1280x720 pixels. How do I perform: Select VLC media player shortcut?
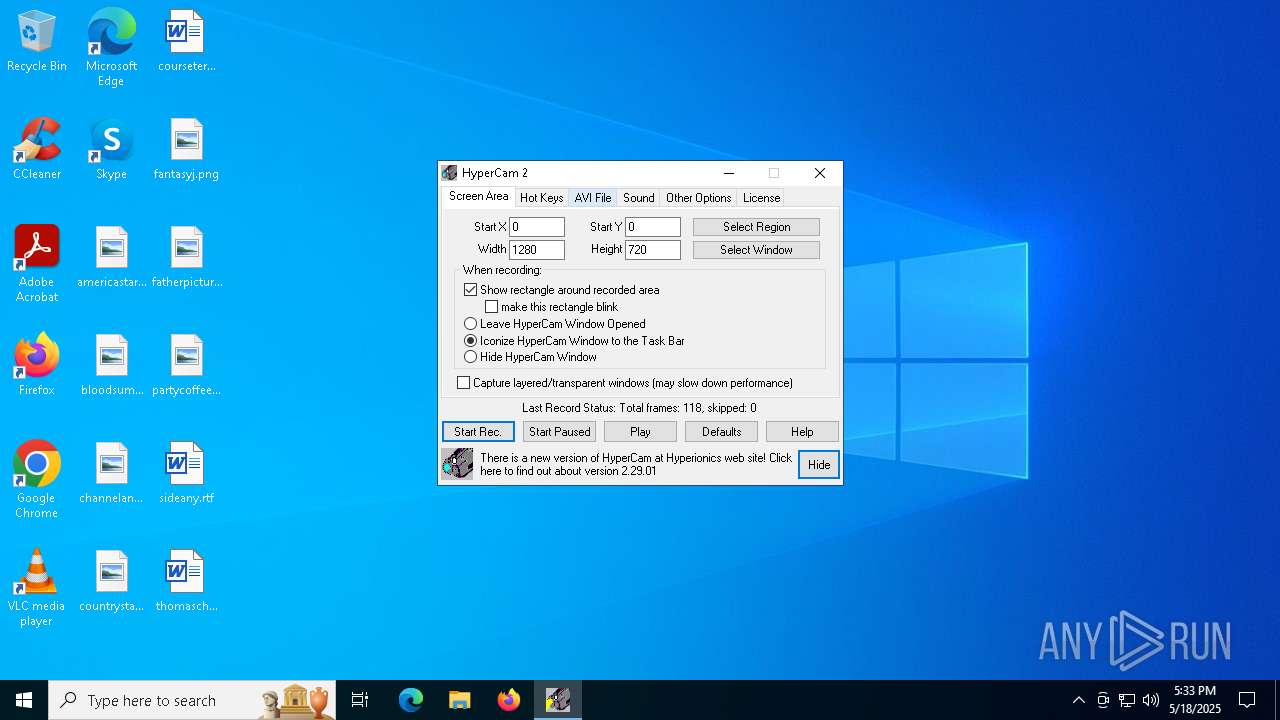pyautogui.click(x=37, y=588)
